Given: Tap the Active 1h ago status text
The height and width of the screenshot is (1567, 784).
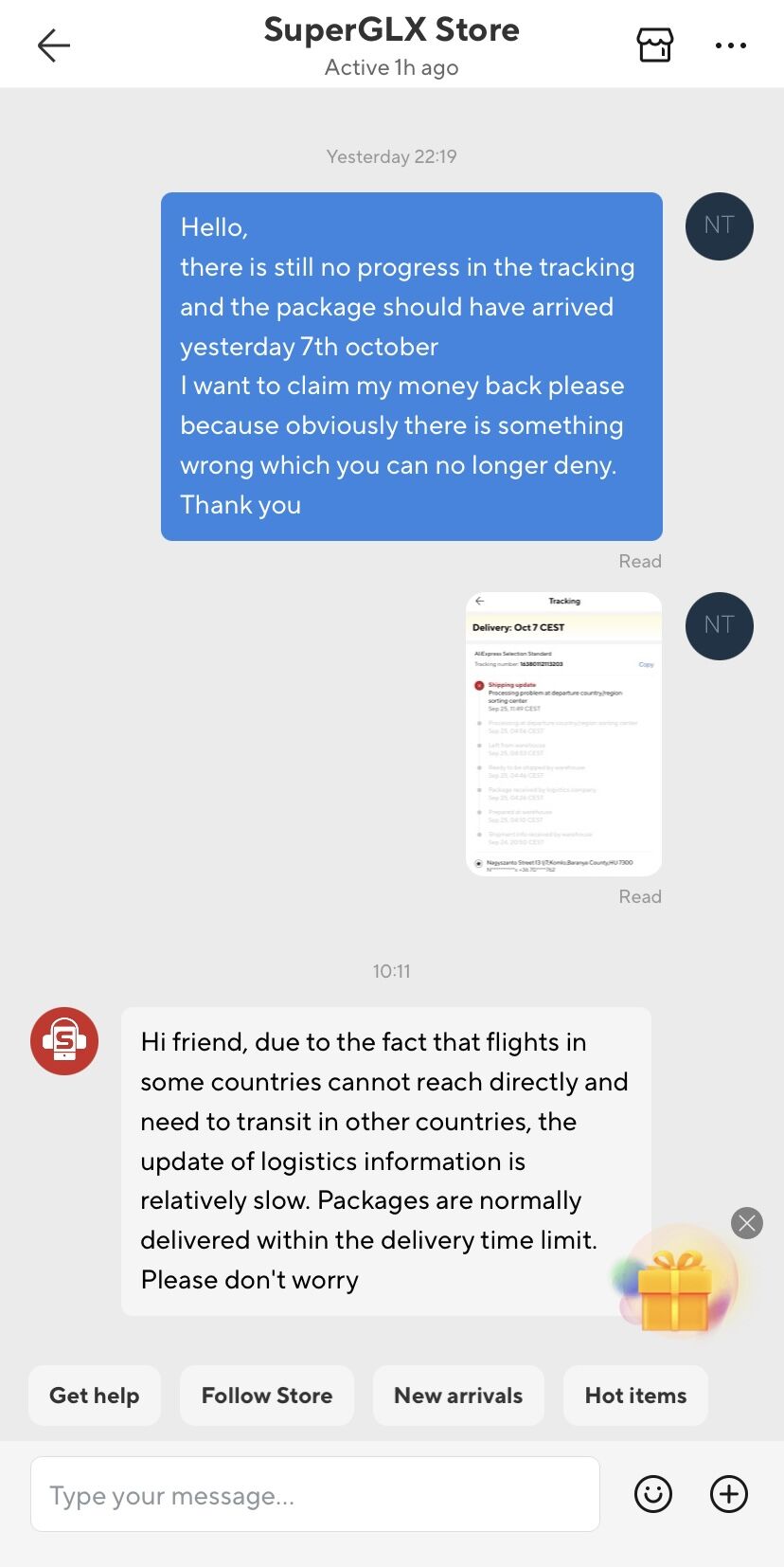Looking at the screenshot, I should tap(391, 67).
